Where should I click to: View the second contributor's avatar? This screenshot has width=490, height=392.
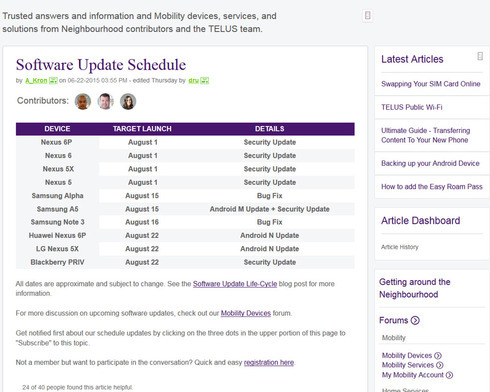pos(105,101)
